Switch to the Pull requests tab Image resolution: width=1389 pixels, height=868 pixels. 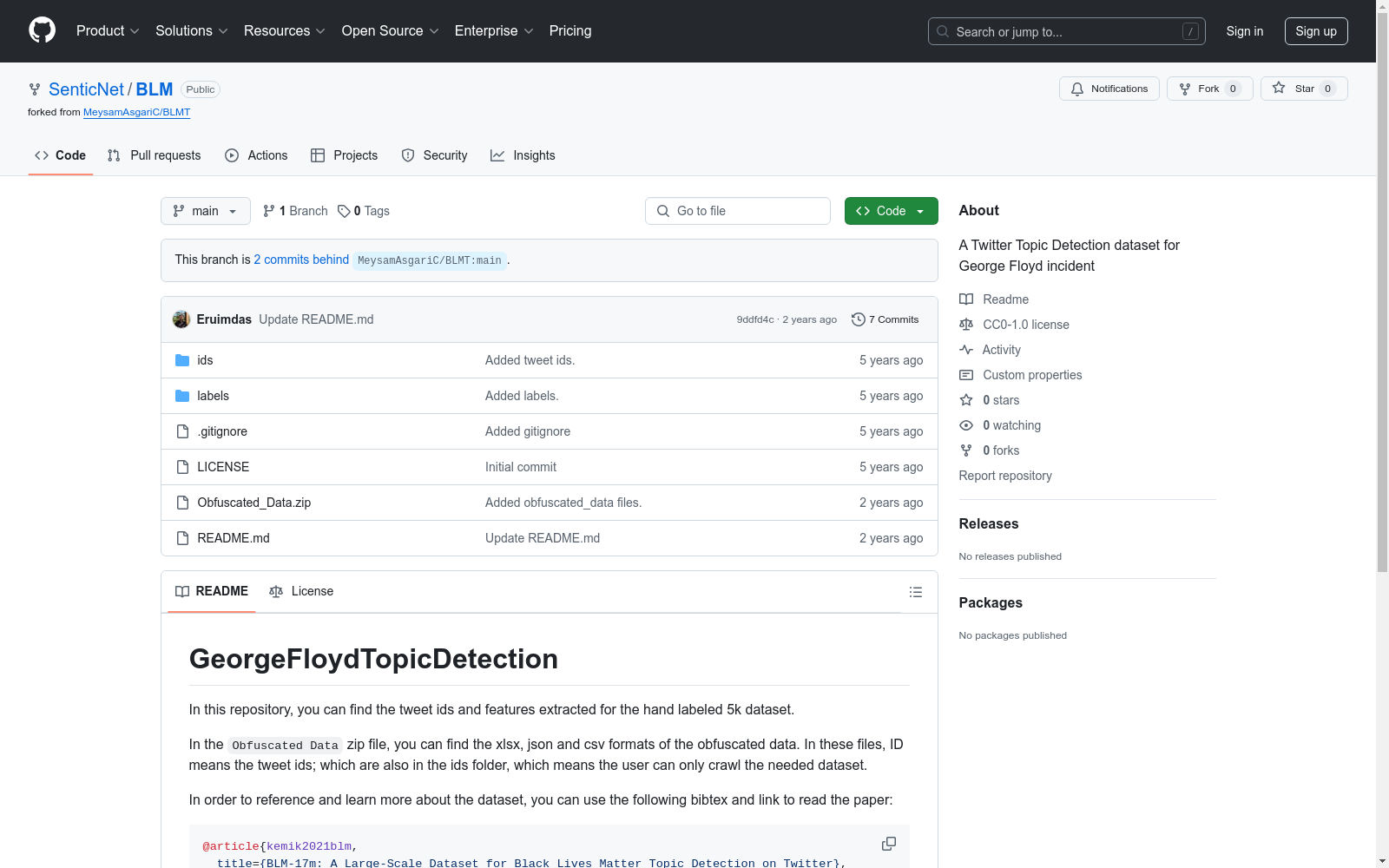(154, 155)
